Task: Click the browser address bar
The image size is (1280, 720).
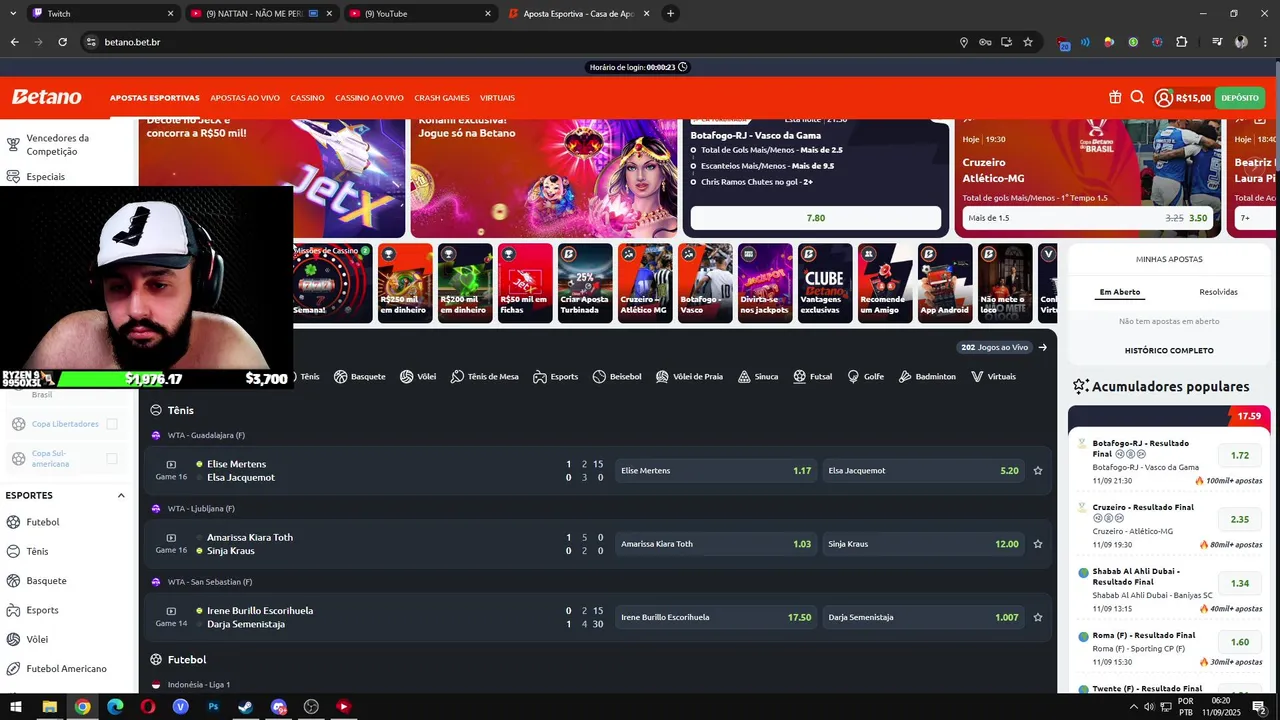Action: click(520, 42)
